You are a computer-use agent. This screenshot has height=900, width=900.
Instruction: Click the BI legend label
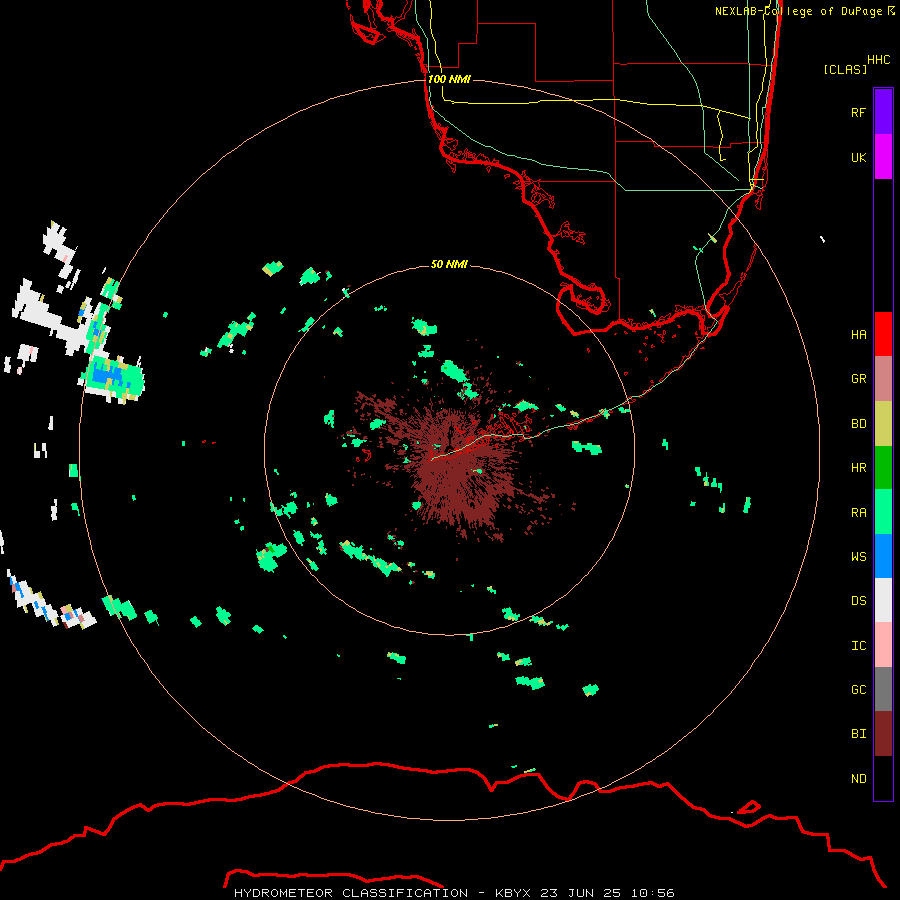(x=858, y=734)
